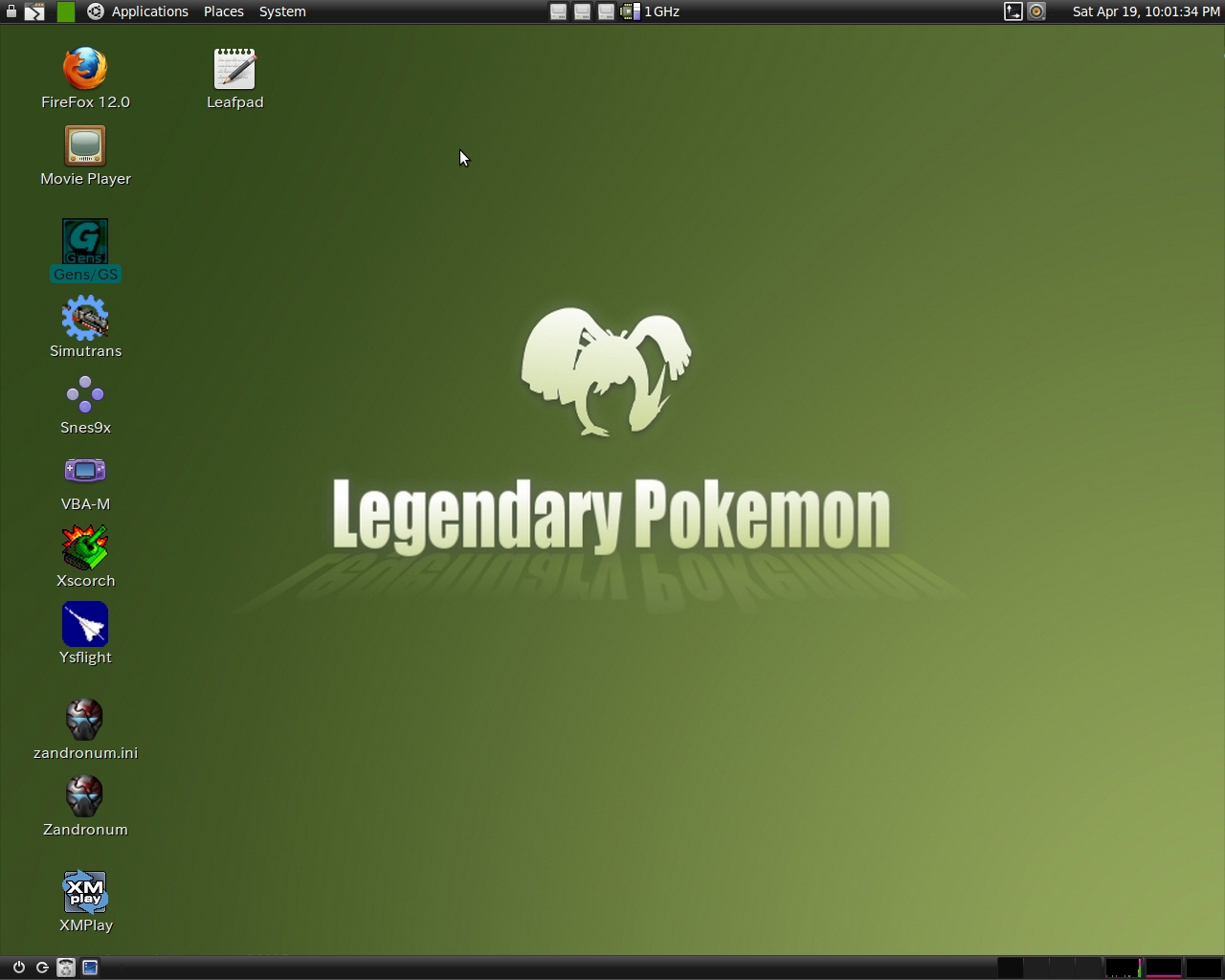Click the clock showing Sat Apr 19
This screenshot has width=1225, height=980.
point(1146,11)
